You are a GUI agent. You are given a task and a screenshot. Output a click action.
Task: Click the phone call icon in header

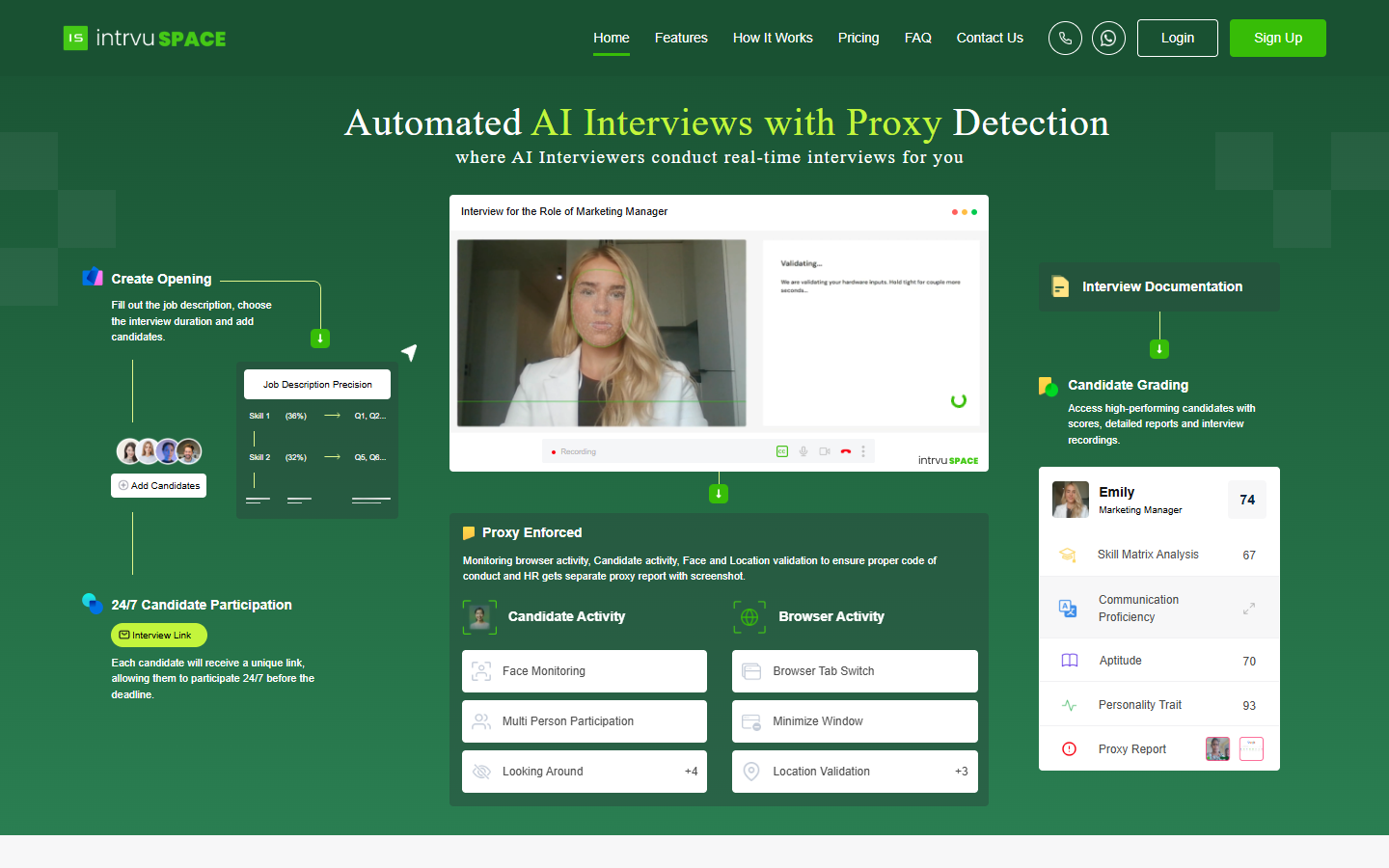point(1065,39)
